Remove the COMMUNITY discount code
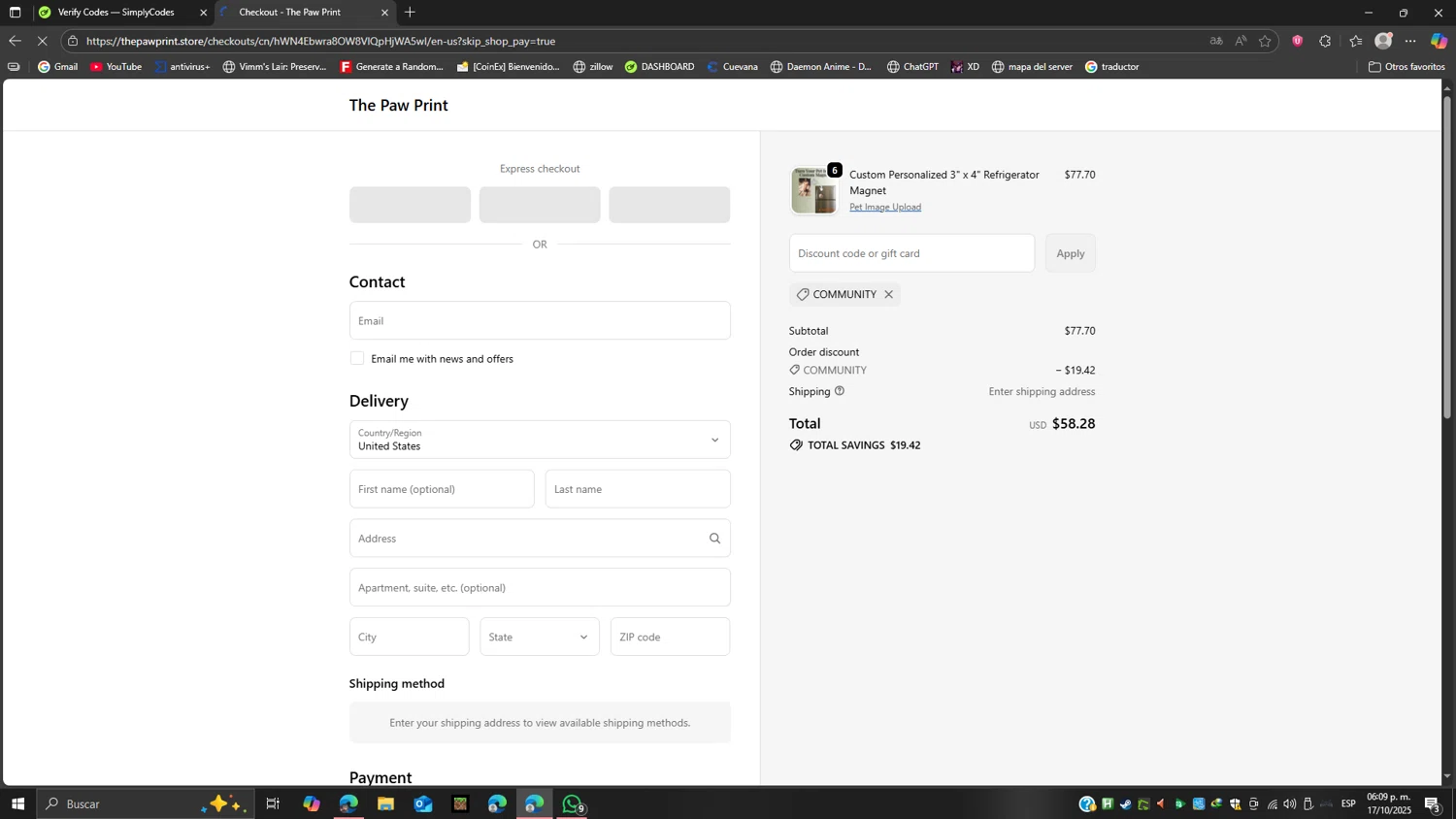The width and height of the screenshot is (1456, 819). click(888, 294)
